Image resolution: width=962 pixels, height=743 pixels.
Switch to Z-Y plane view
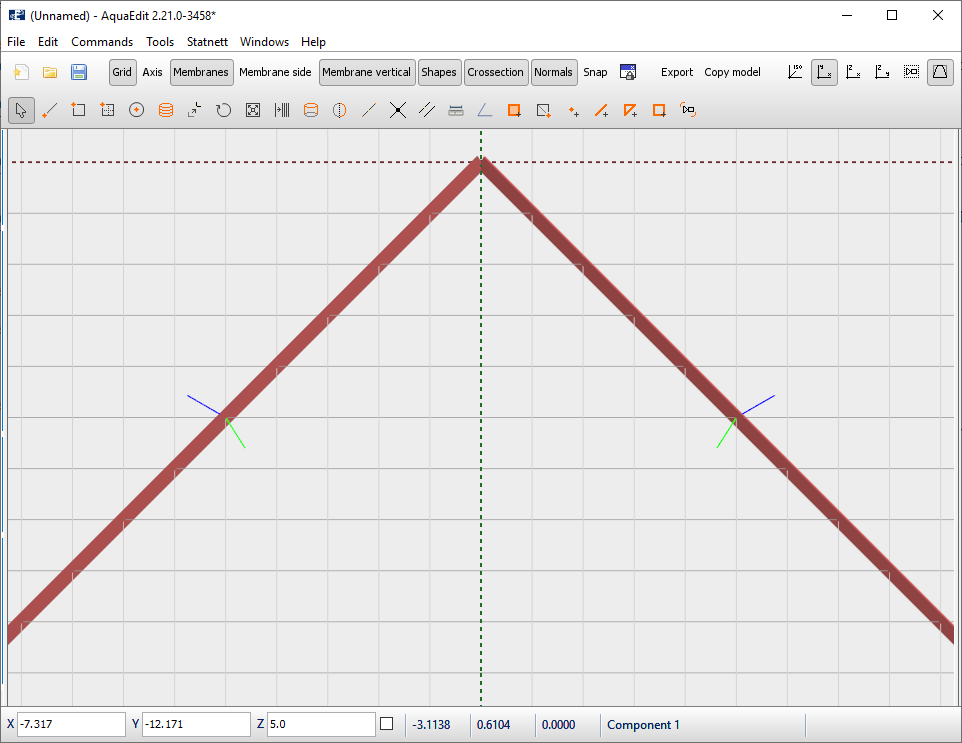(x=882, y=72)
